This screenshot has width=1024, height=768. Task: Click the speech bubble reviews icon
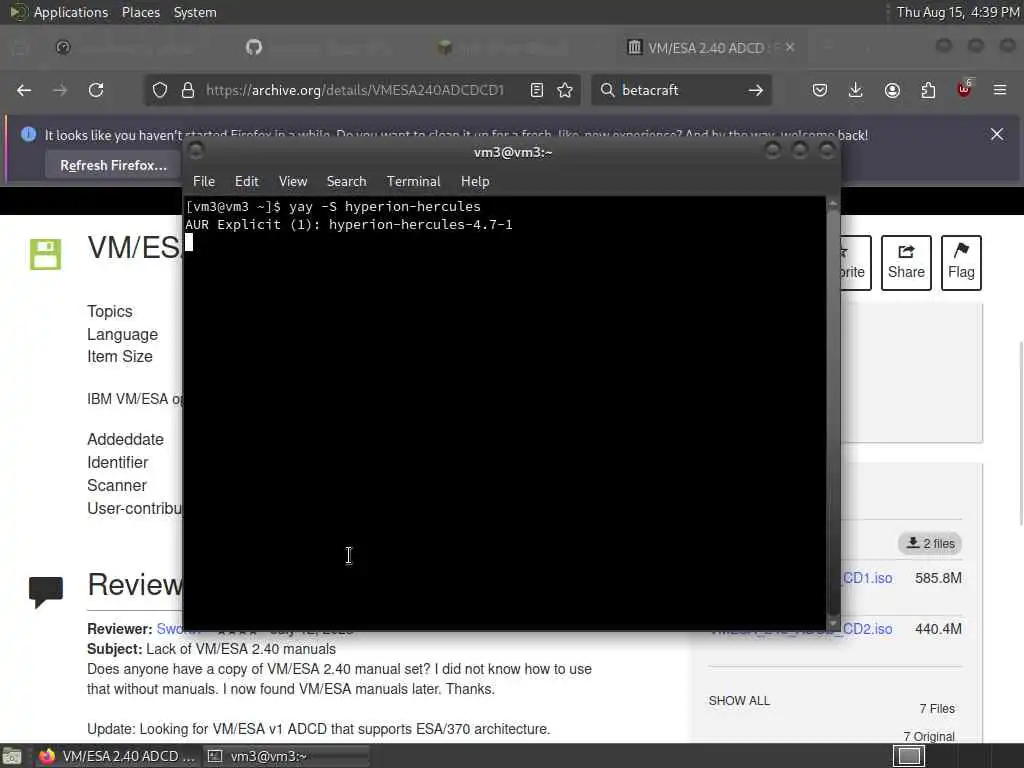(x=46, y=592)
